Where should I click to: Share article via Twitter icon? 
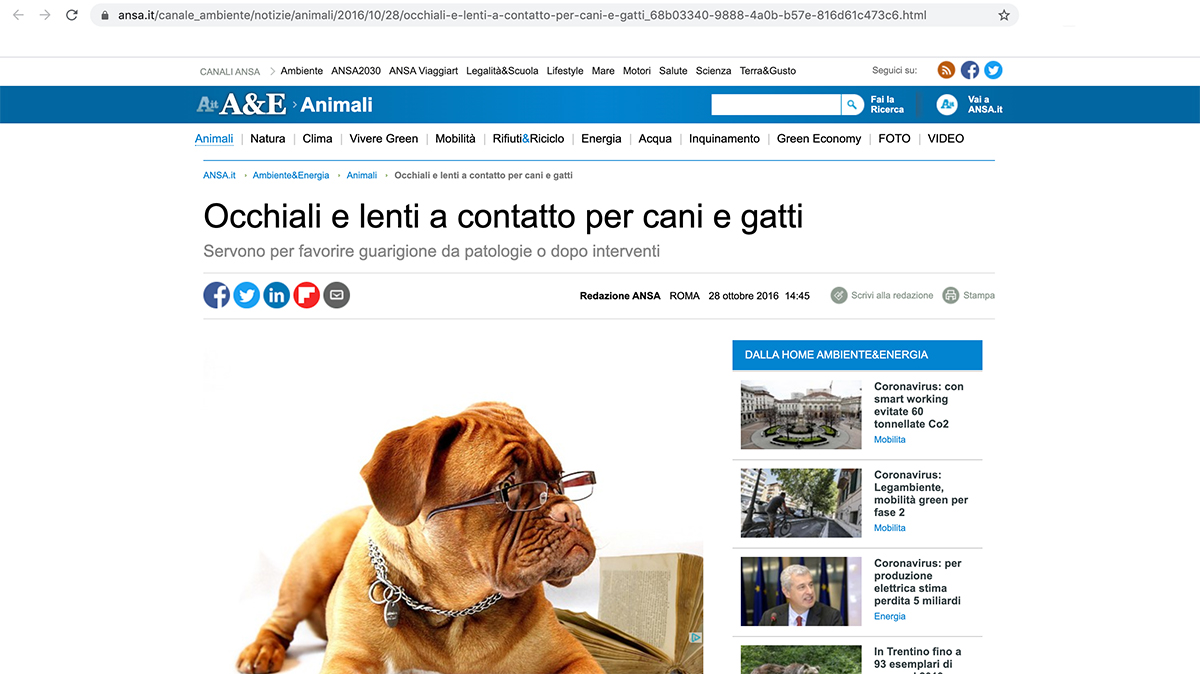click(x=246, y=295)
